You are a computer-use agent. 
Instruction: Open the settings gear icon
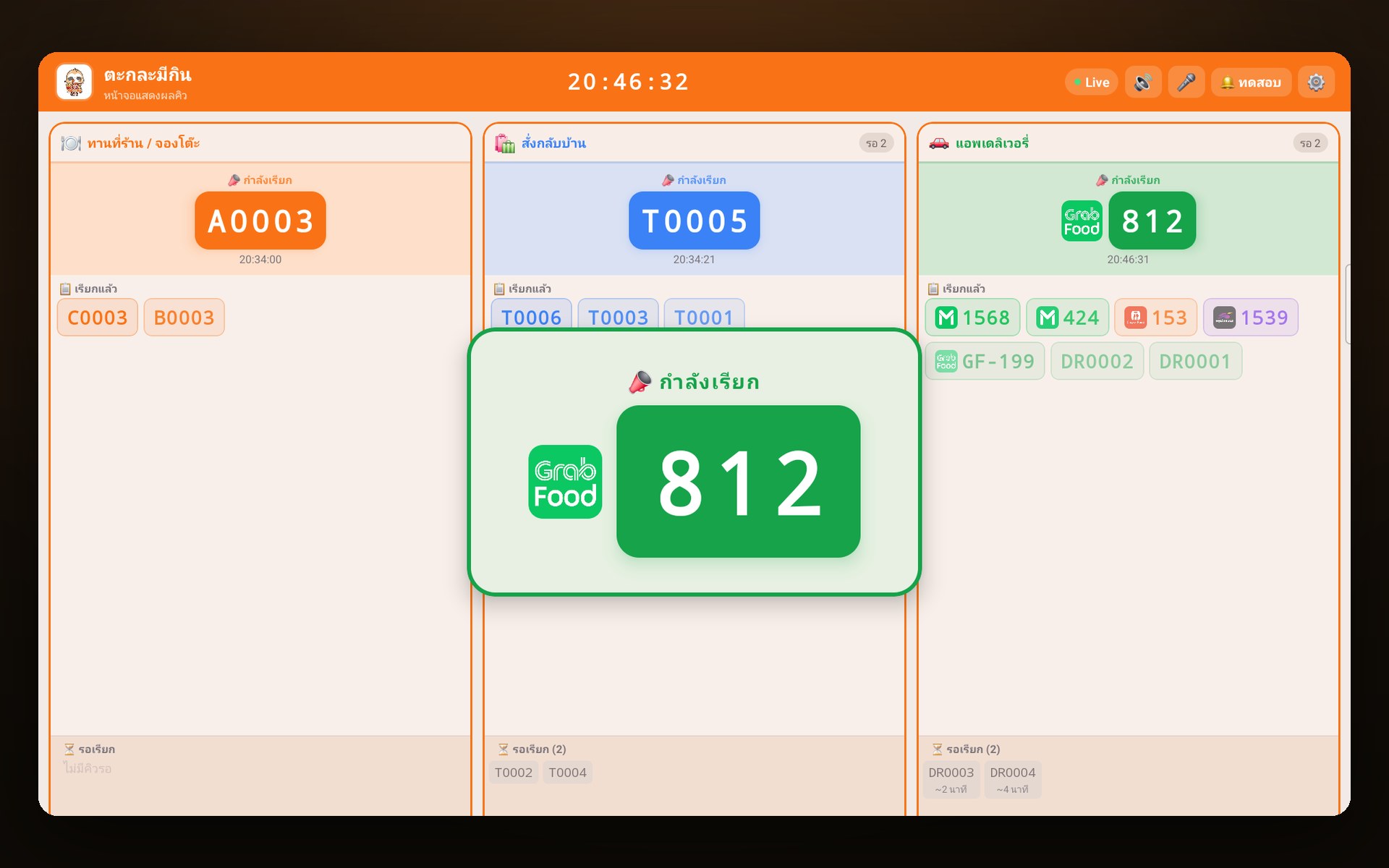(1316, 82)
